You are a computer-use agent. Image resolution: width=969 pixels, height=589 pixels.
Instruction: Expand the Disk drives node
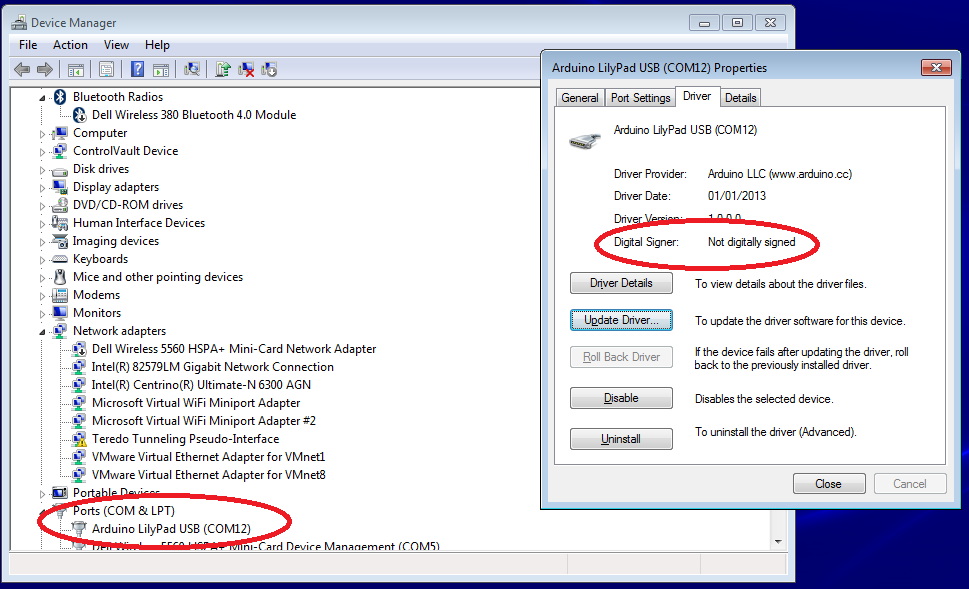[42, 169]
